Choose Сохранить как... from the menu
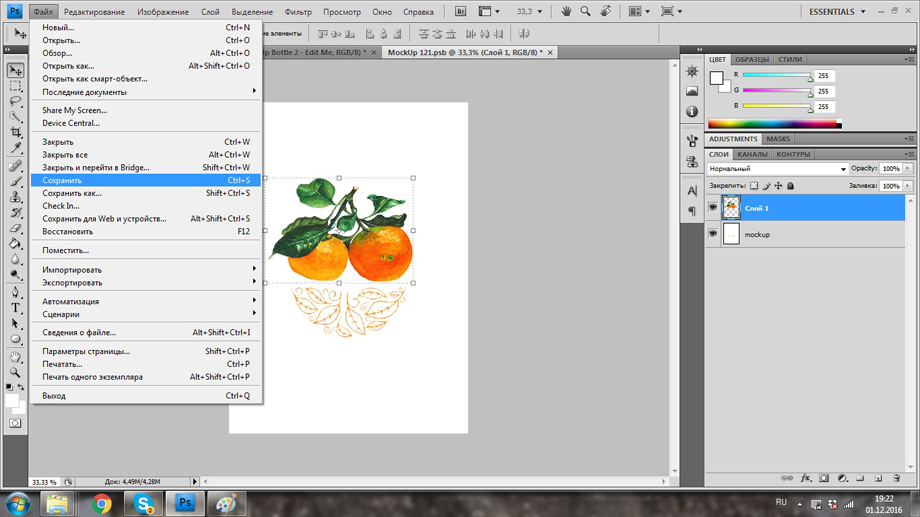The width and height of the screenshot is (920, 517). [x=72, y=193]
